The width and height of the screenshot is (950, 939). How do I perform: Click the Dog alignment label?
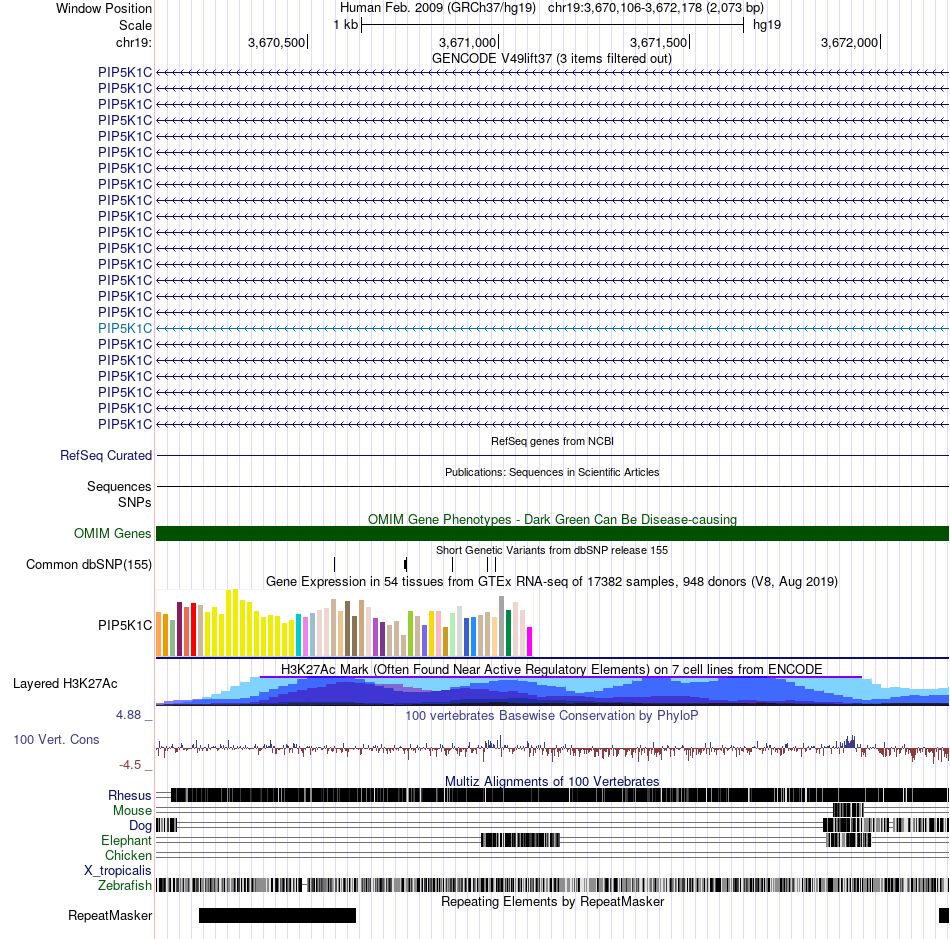tap(140, 825)
